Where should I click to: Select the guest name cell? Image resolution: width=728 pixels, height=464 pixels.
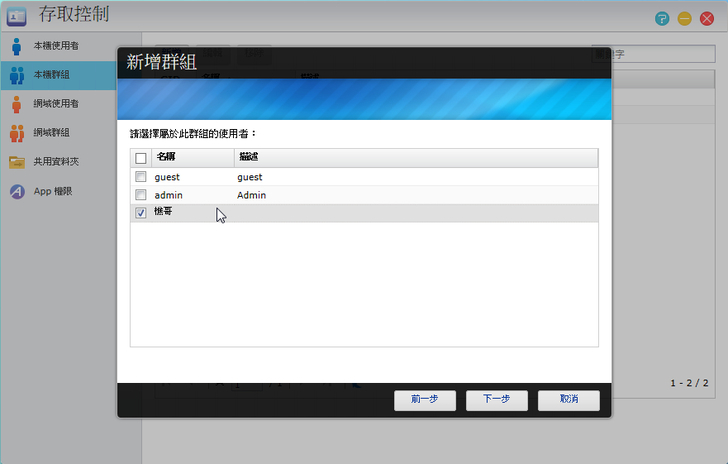point(167,177)
